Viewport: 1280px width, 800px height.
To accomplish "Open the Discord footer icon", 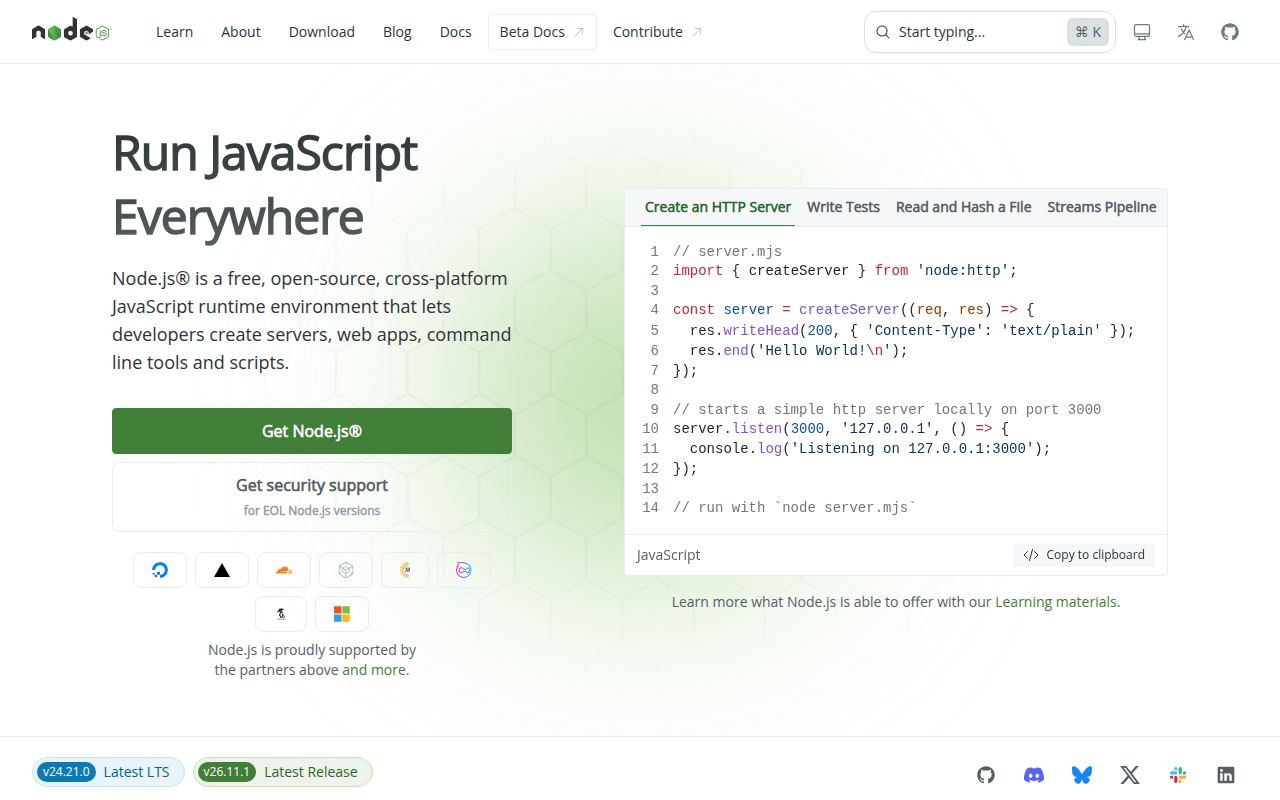I will pos(1034,774).
